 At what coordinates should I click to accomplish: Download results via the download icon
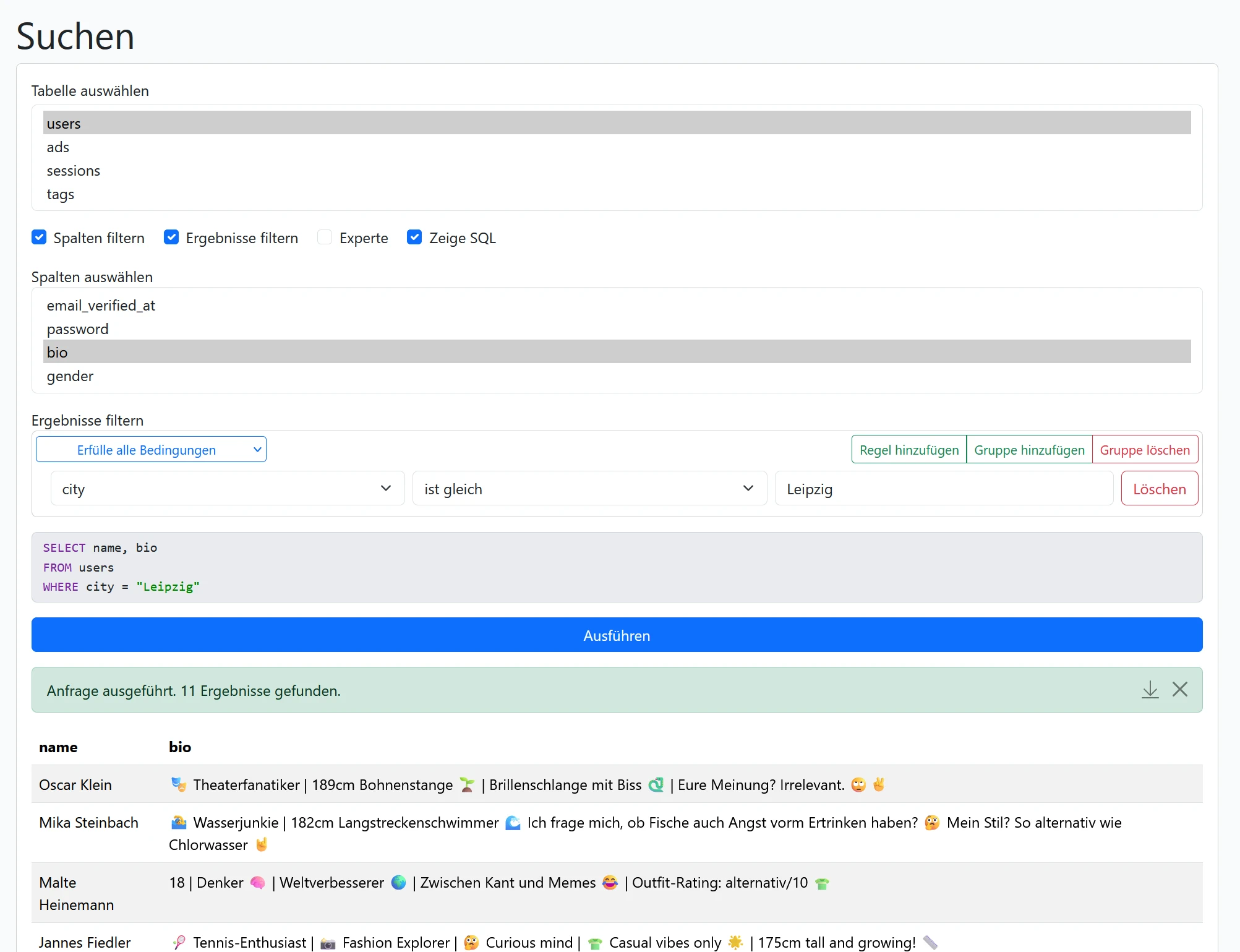point(1150,690)
